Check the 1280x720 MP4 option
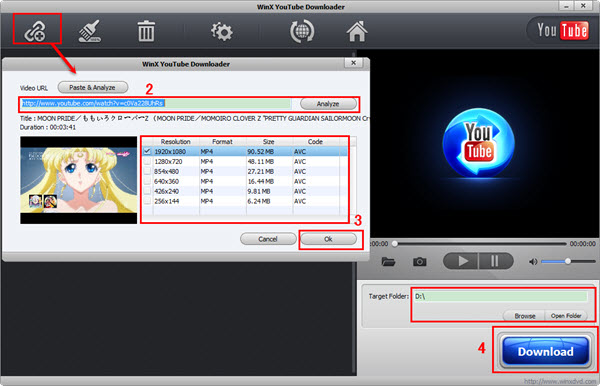Screen dimensions: 600x386 tap(147, 161)
